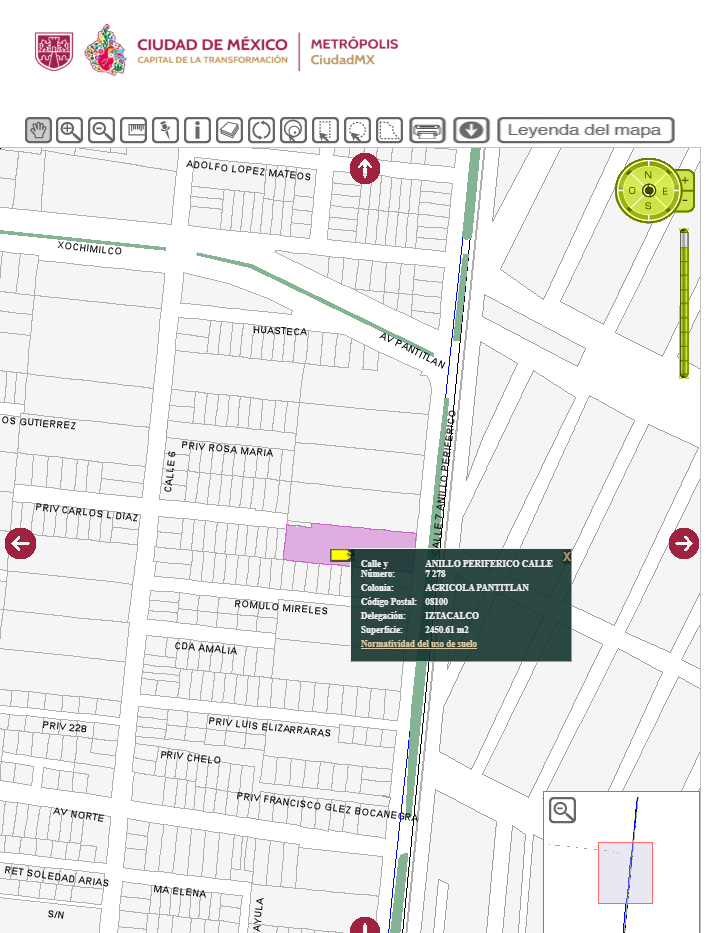Click the AV PANTITLAN street label
Image resolution: width=706 pixels, height=933 pixels.
click(412, 350)
